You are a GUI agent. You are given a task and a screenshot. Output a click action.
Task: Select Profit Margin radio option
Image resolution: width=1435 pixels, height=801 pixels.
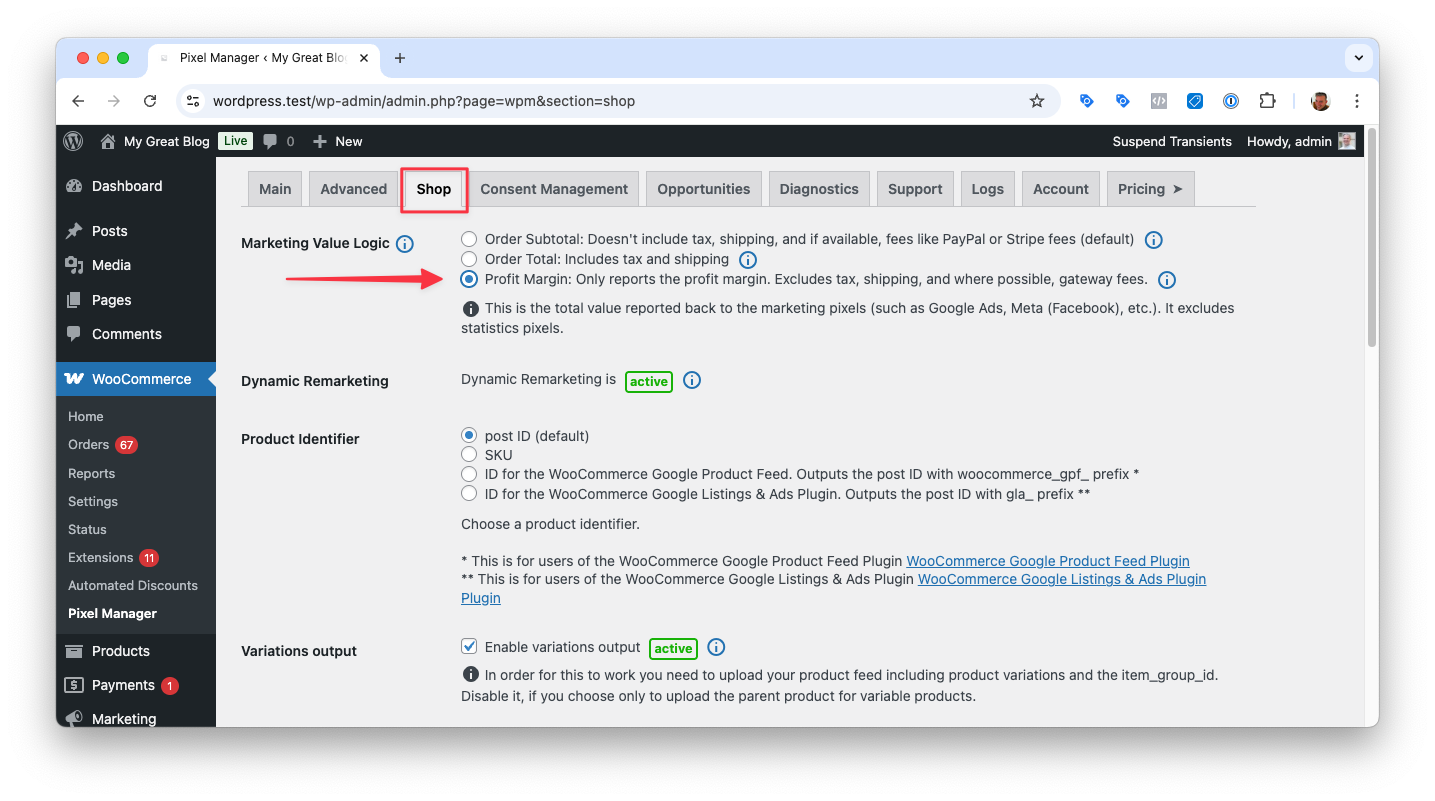click(469, 279)
